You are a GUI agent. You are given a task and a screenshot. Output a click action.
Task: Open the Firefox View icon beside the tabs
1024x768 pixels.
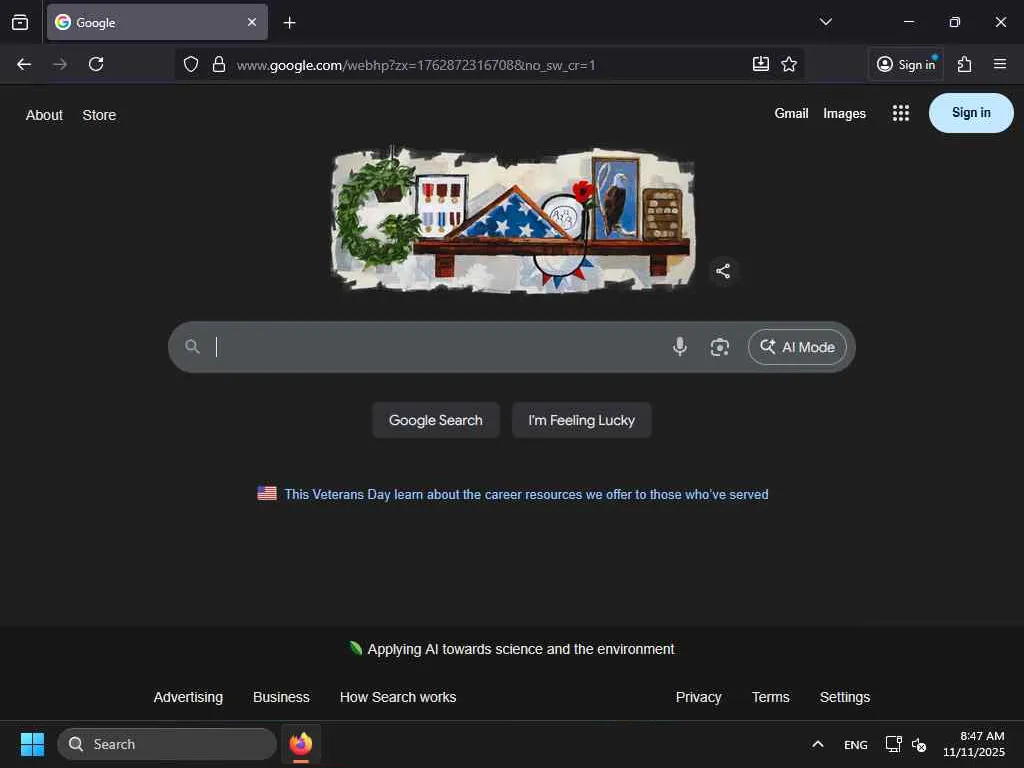(x=20, y=22)
